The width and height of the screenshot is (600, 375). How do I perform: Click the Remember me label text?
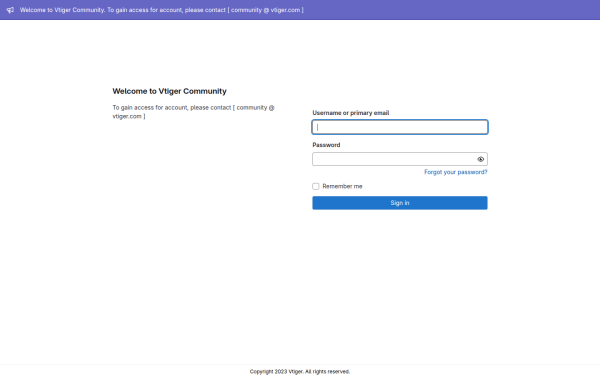tap(342, 186)
